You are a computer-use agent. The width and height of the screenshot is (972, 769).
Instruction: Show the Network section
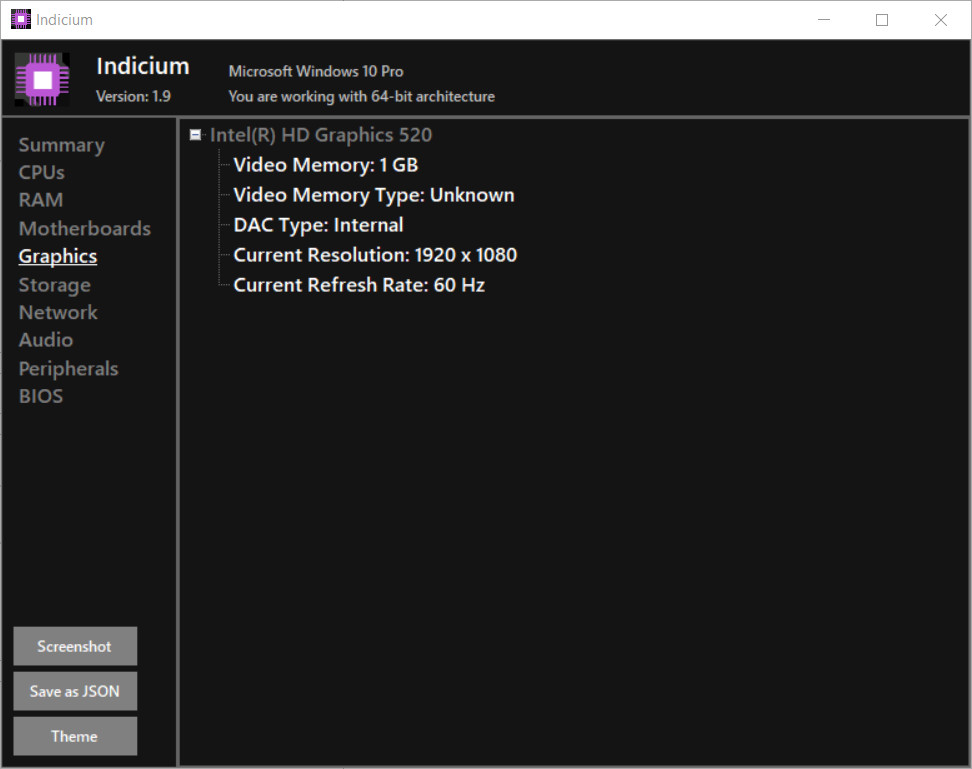click(x=58, y=312)
